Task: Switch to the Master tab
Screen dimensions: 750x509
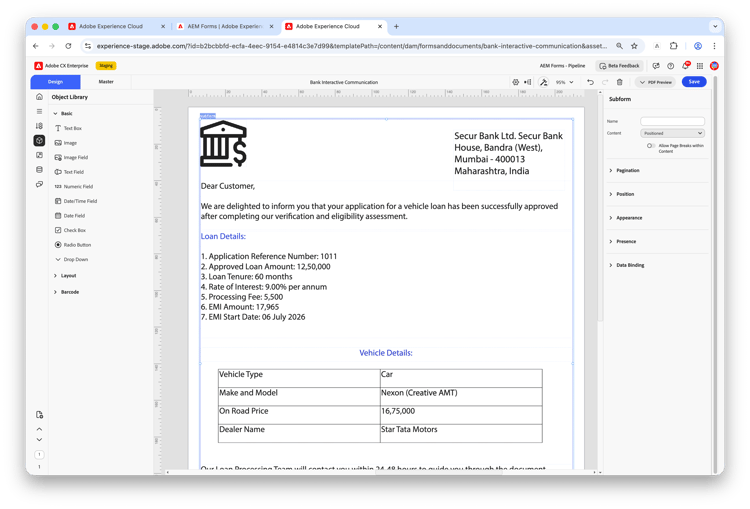Action: 106,82
